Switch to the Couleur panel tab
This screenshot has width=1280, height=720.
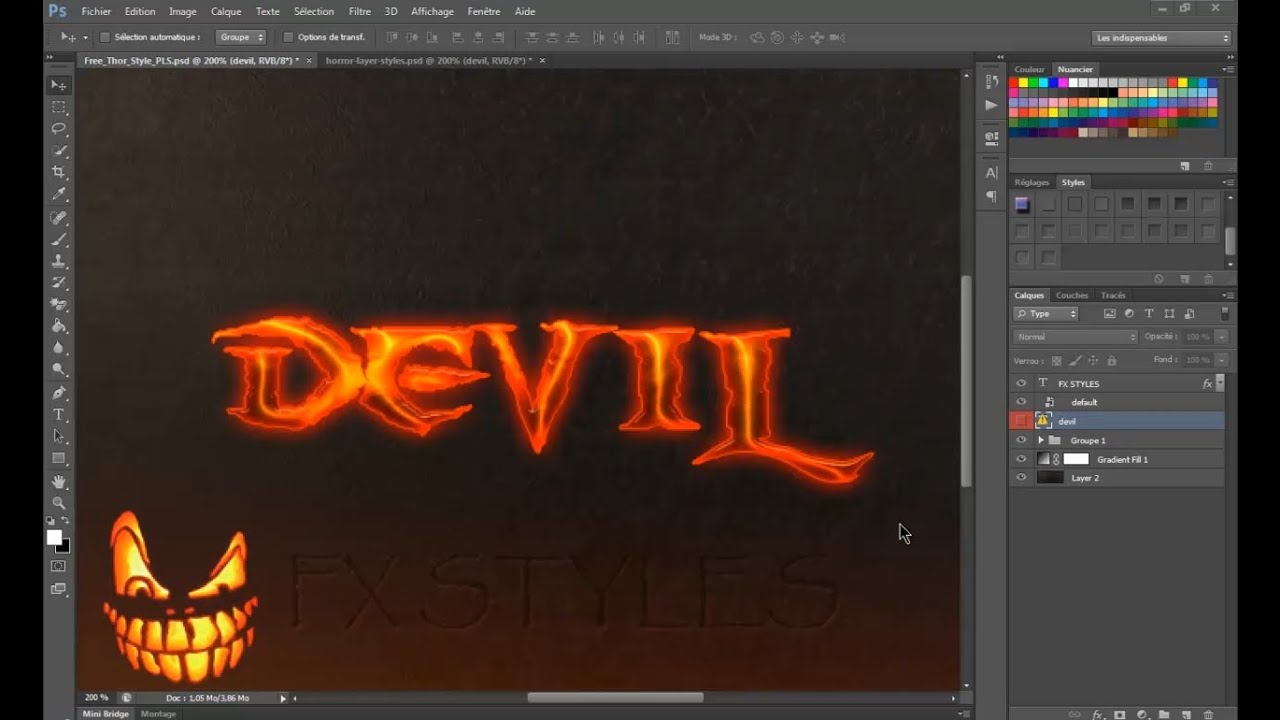point(1029,69)
